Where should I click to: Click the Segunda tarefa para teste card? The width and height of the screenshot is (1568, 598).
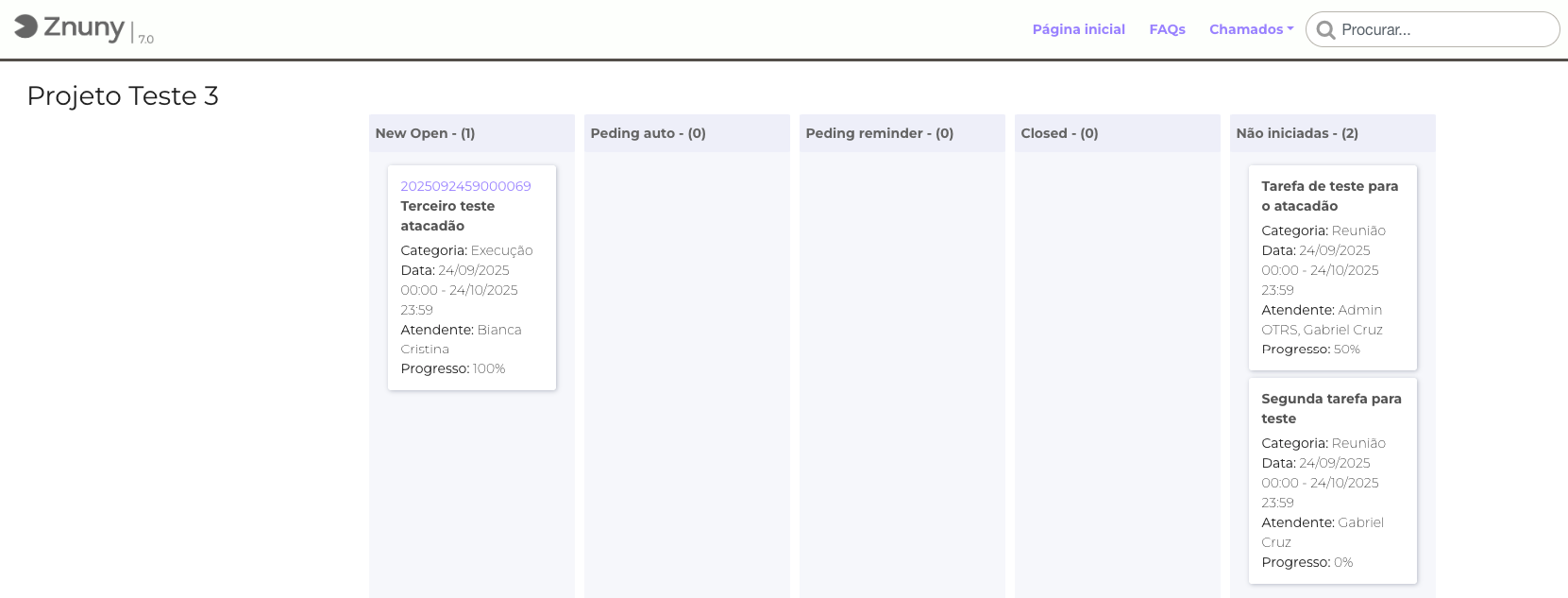(1333, 481)
